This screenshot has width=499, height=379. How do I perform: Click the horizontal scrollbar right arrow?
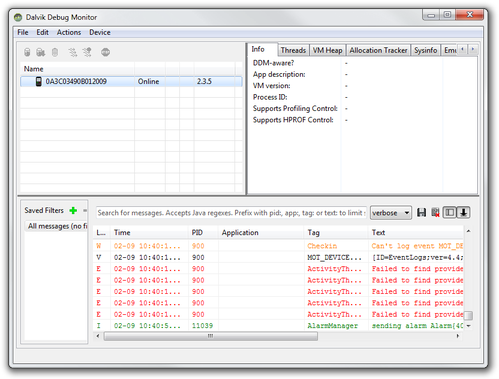[x=458, y=336]
